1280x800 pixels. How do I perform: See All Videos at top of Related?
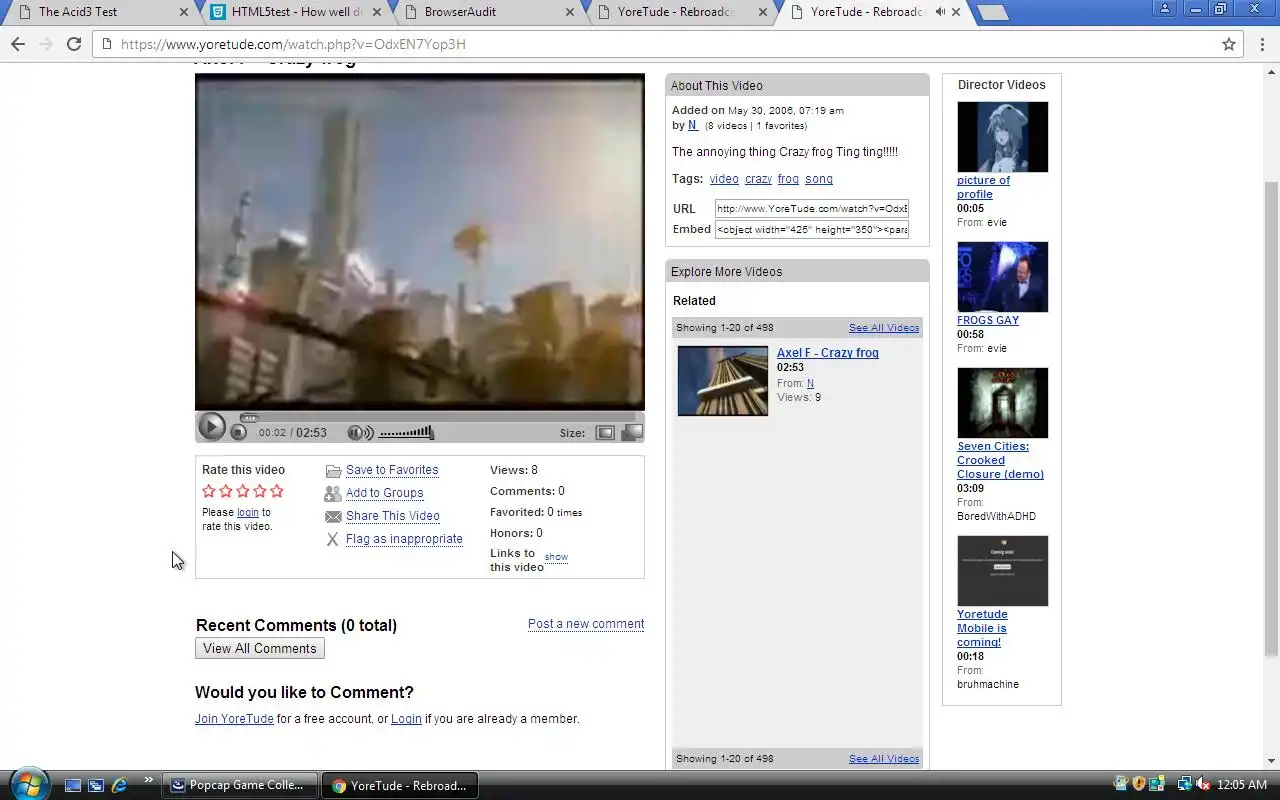[884, 328]
